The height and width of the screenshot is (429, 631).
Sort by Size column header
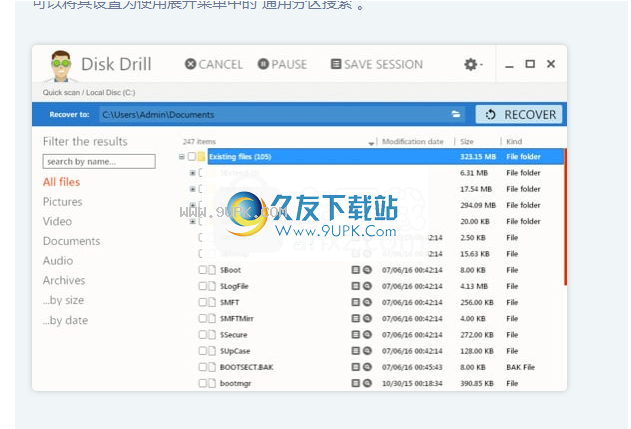pos(467,142)
